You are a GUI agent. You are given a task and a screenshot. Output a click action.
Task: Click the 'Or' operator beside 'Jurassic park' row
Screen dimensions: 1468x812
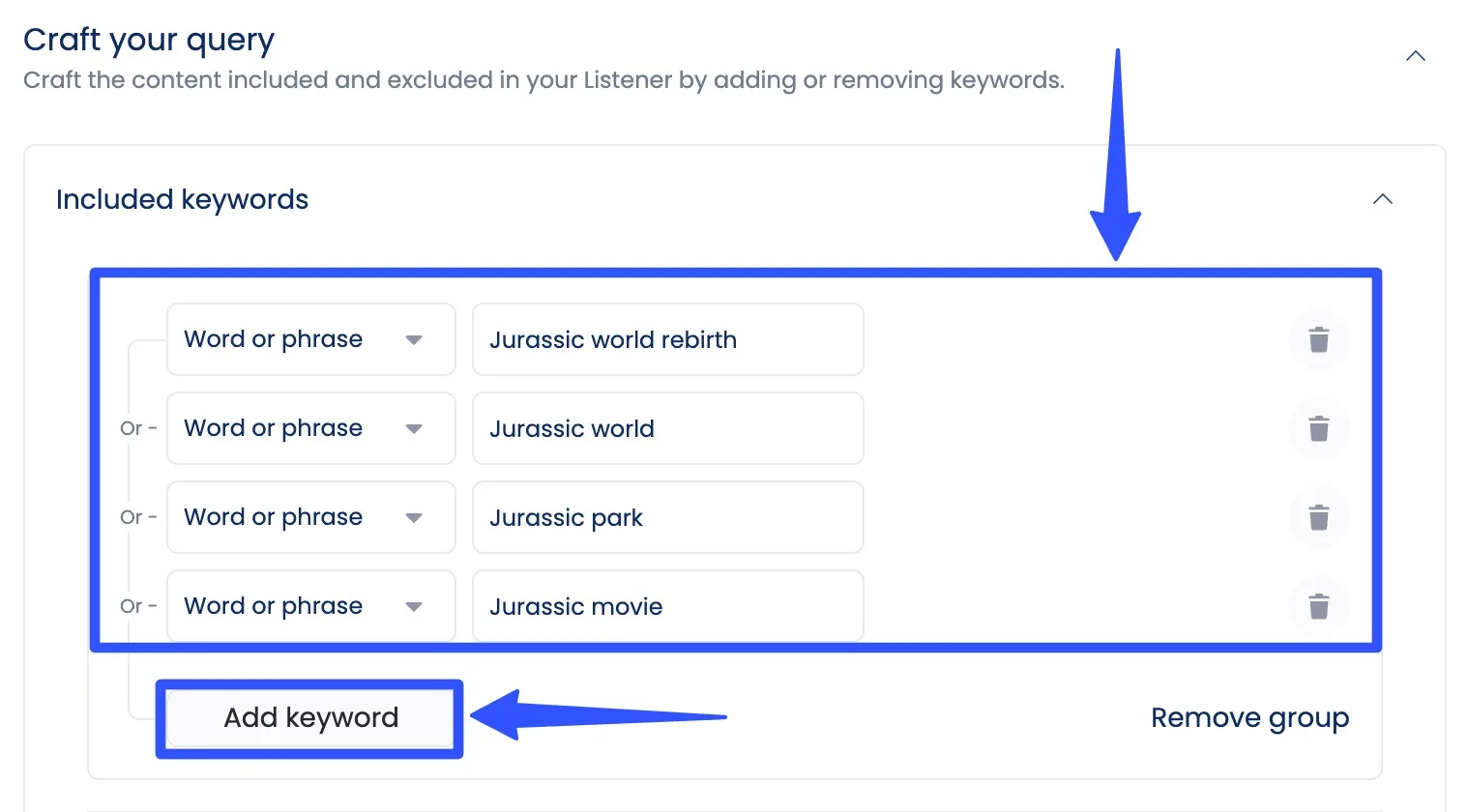[x=132, y=517]
